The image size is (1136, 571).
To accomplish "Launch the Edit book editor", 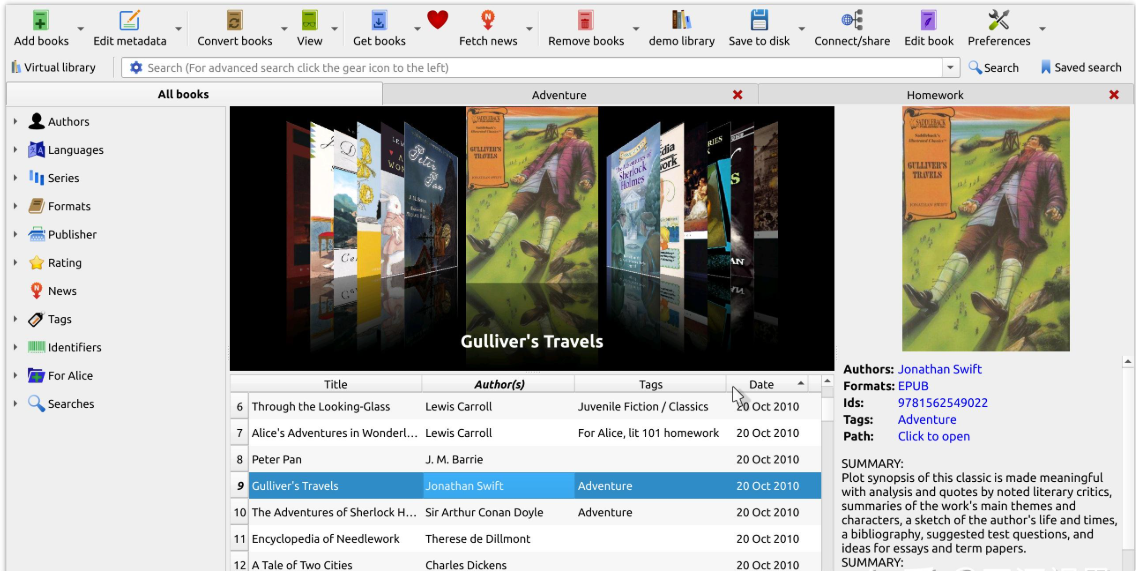I will 929,28.
